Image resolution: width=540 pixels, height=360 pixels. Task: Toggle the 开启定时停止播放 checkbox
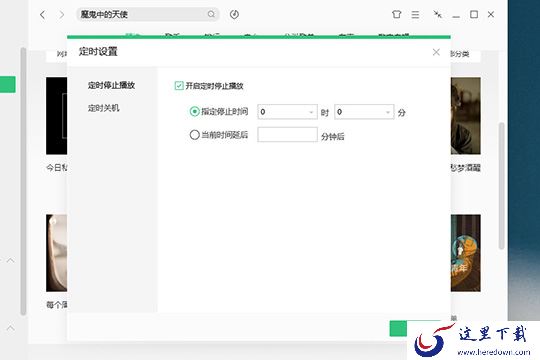[x=179, y=85]
